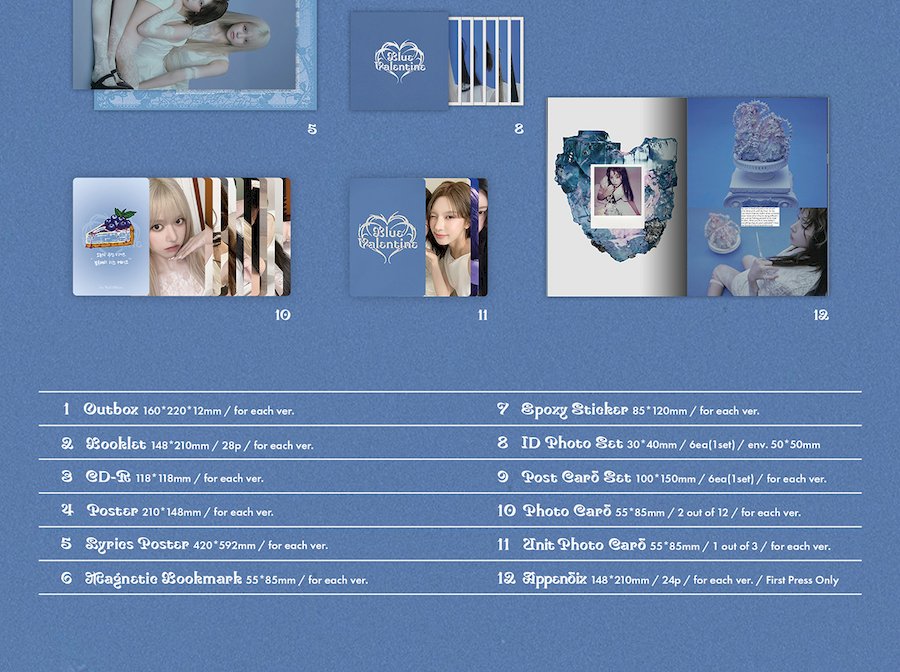This screenshot has width=900, height=672.
Task: Open the appendix top-right sculpture photo
Action: [x=757, y=150]
